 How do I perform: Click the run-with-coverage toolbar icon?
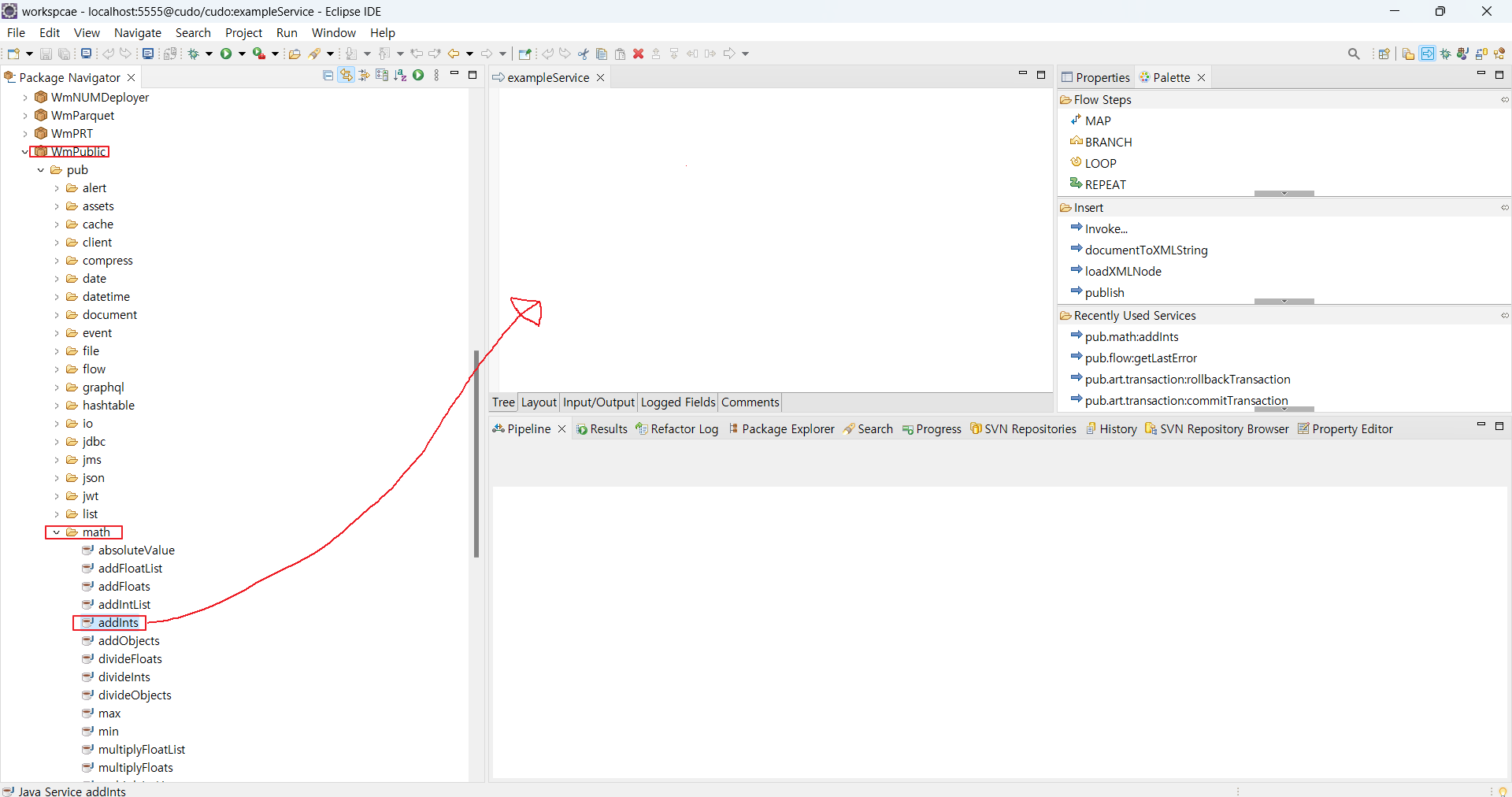point(258,54)
